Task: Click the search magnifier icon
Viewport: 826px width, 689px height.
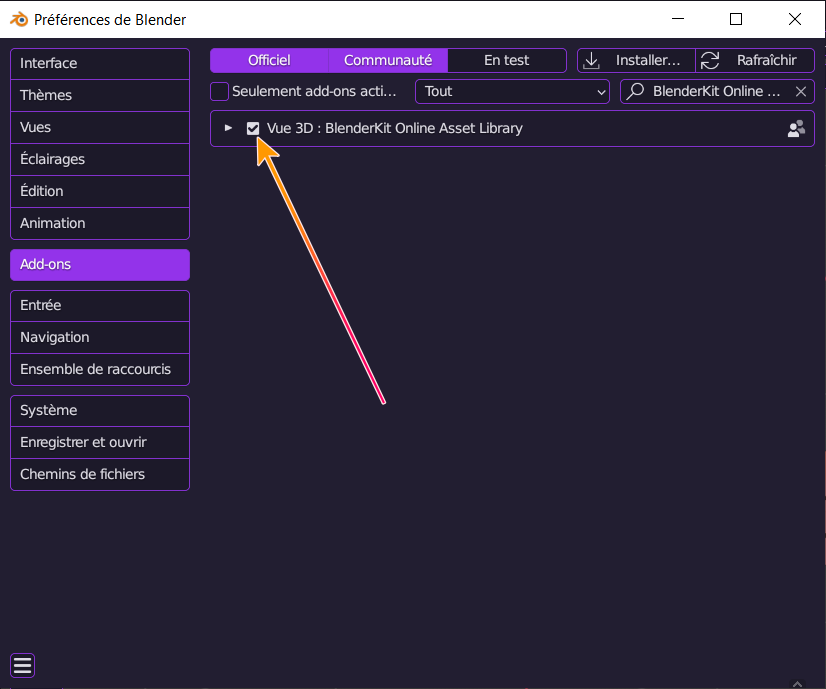Action: (635, 91)
